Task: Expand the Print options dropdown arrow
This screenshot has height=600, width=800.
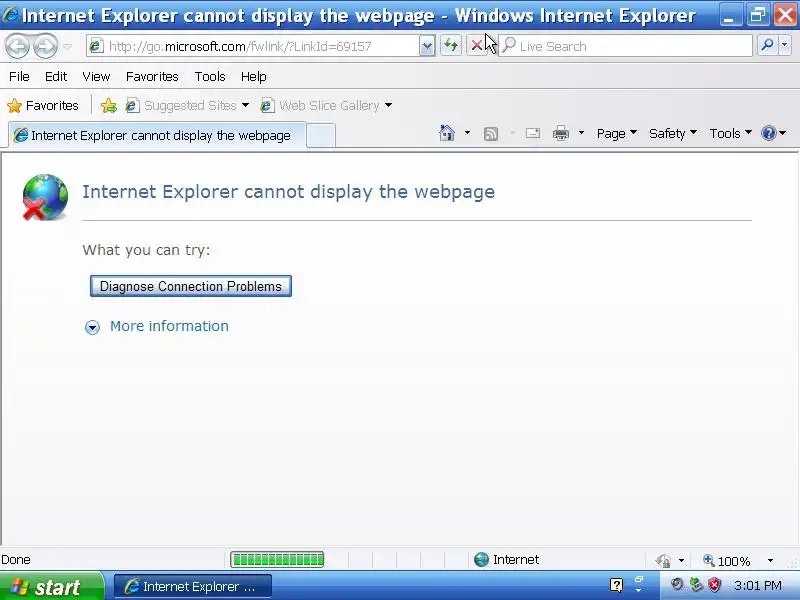Action: (581, 133)
